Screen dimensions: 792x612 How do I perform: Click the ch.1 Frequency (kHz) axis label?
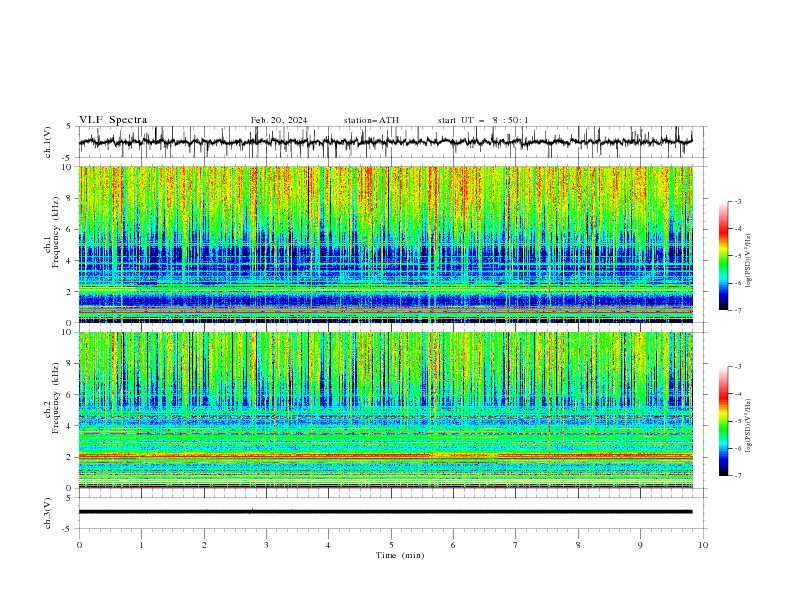click(52, 232)
